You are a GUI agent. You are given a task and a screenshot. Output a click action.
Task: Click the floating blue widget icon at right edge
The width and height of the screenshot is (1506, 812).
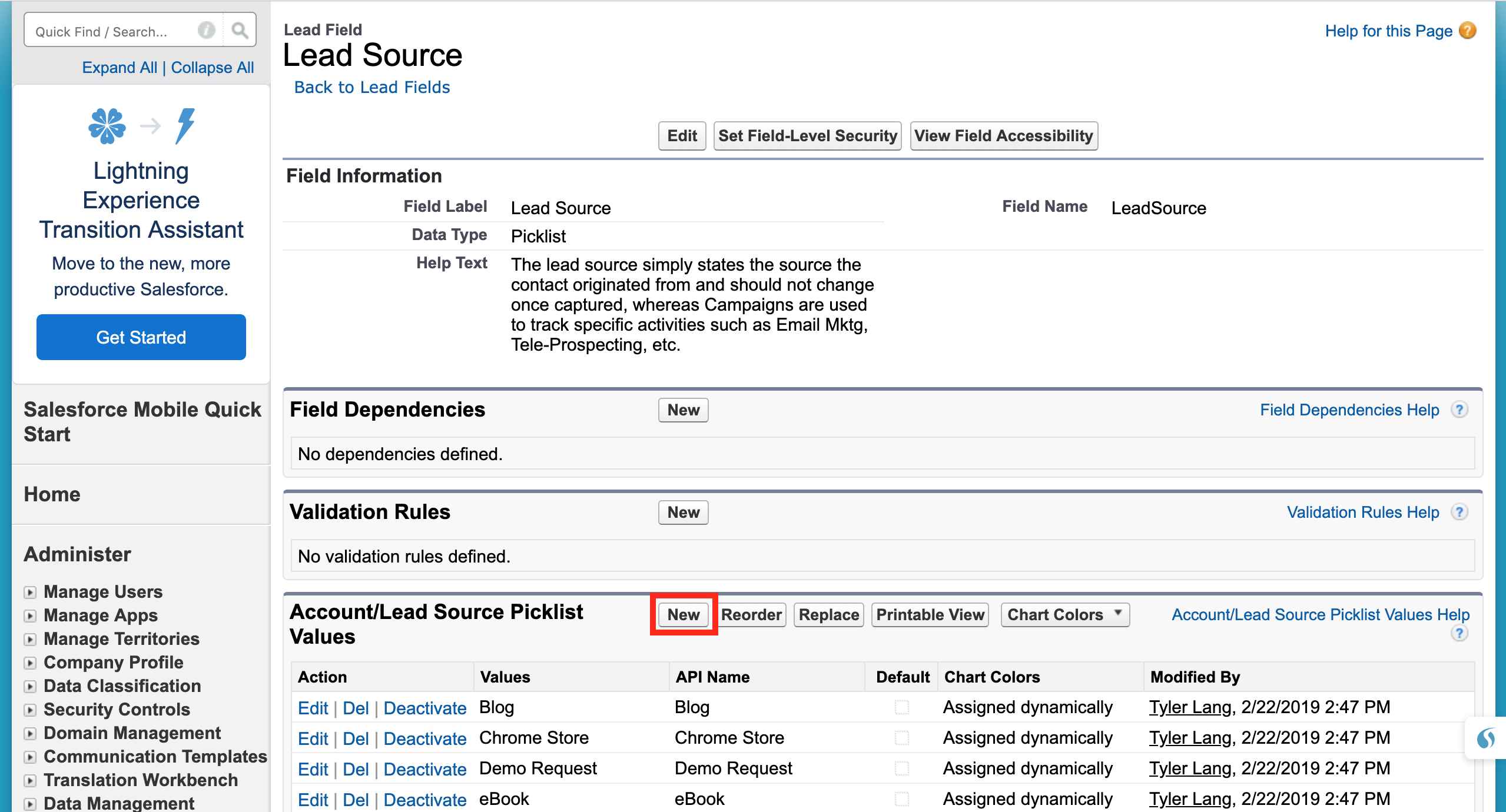coord(1485,738)
